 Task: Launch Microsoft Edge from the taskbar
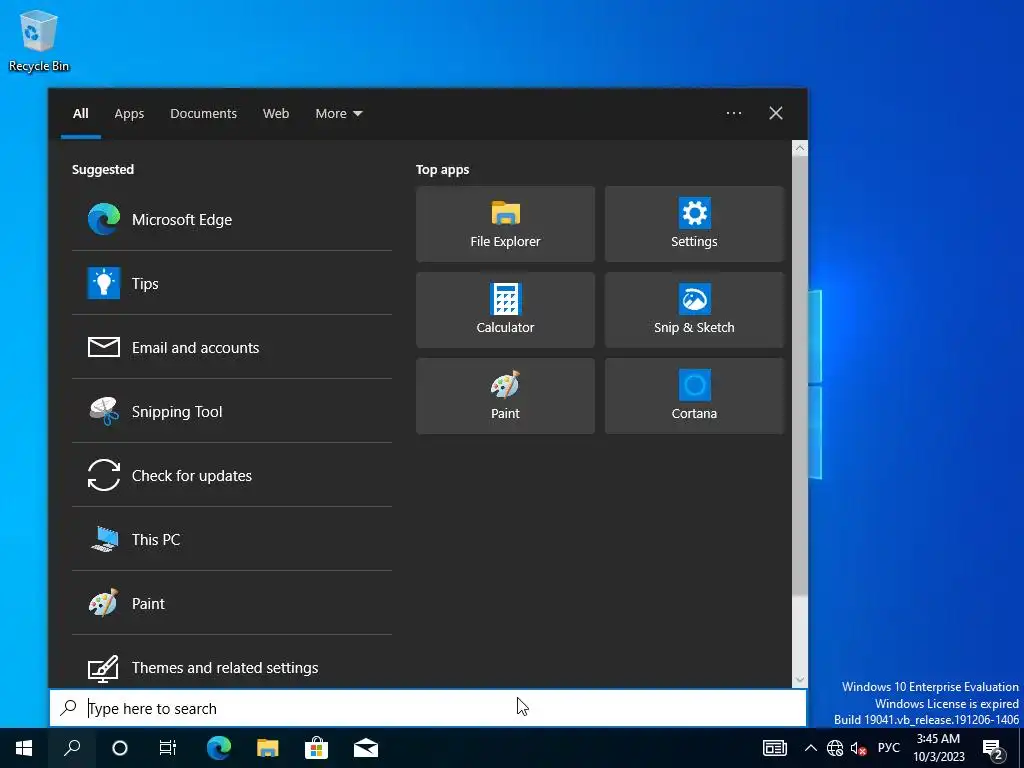pos(219,748)
